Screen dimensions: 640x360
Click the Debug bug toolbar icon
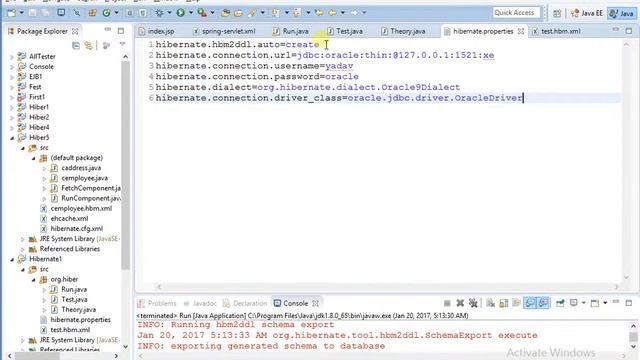coord(159,13)
